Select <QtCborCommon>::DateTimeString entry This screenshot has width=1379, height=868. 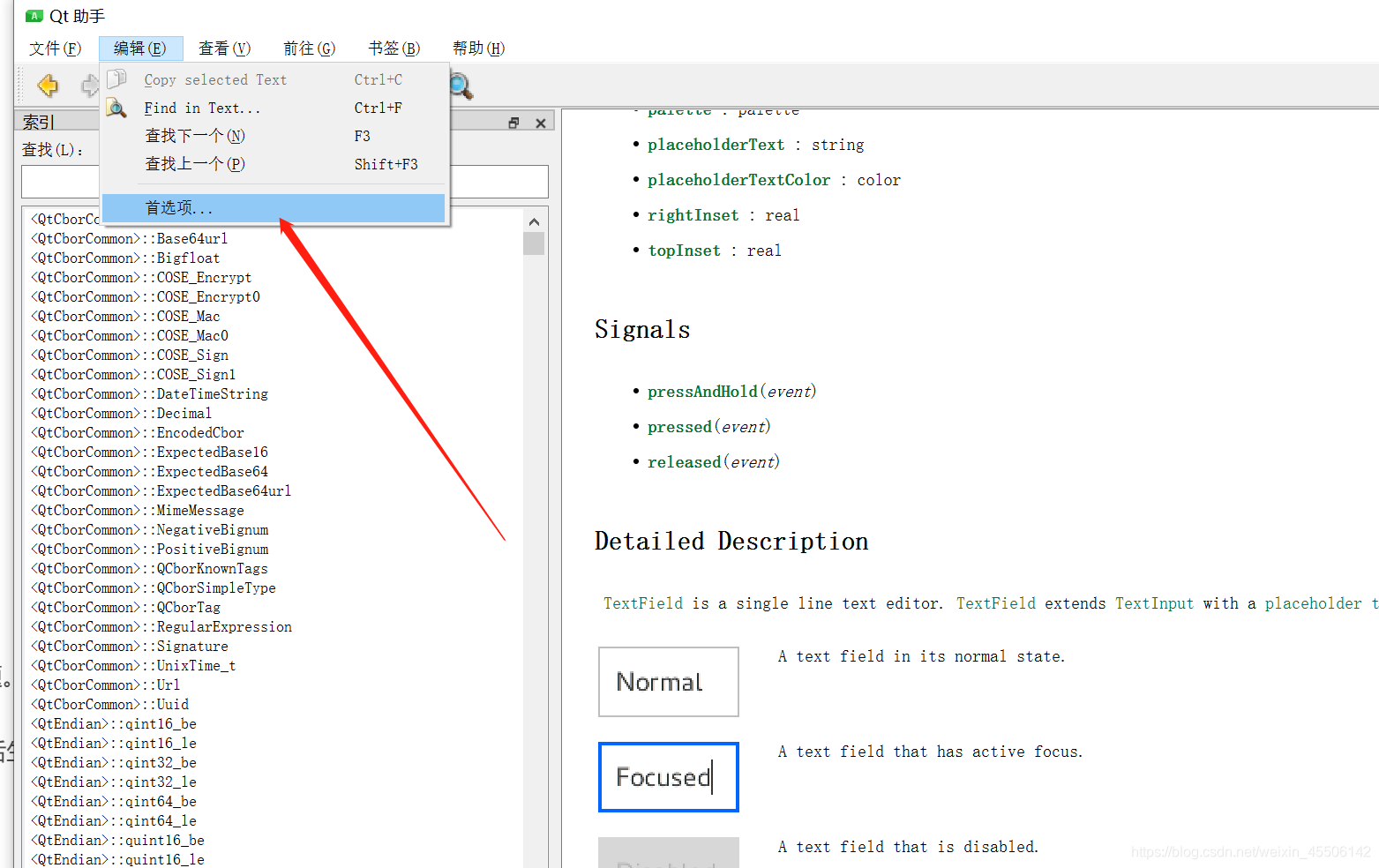[149, 393]
